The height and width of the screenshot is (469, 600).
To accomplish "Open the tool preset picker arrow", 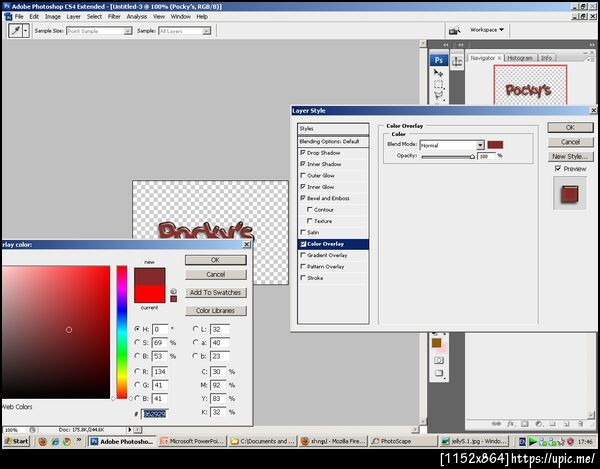I will (26, 31).
